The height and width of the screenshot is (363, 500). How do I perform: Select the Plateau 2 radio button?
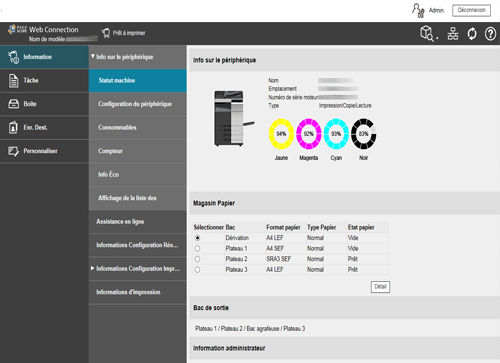[197, 259]
